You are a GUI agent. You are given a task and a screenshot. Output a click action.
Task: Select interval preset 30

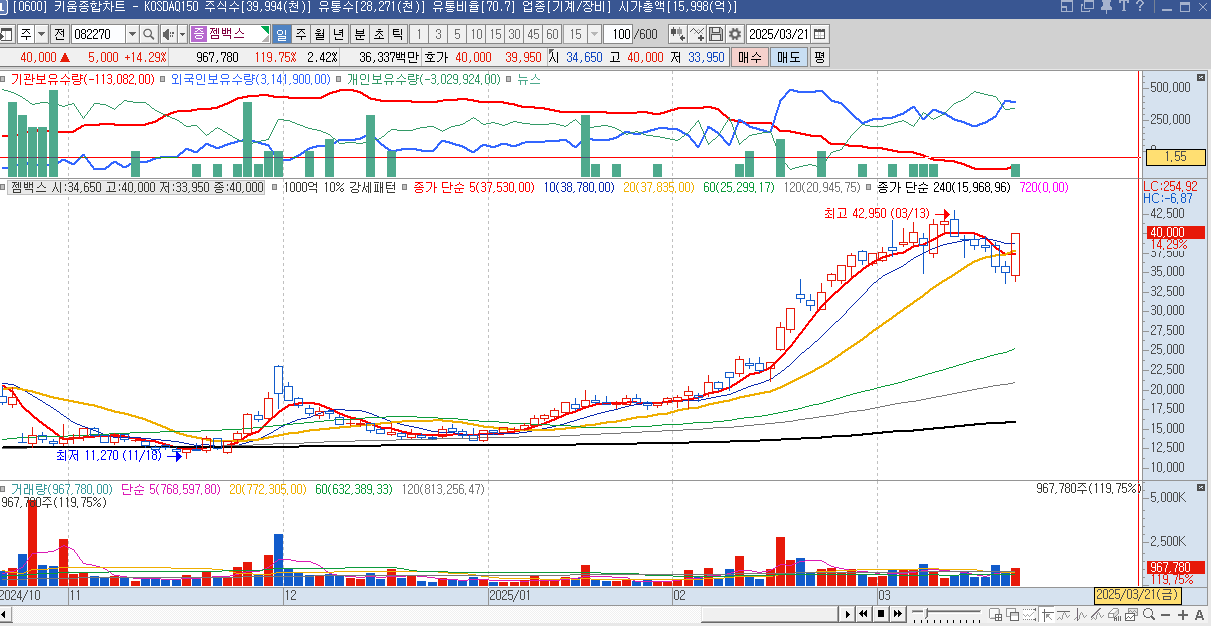point(514,34)
